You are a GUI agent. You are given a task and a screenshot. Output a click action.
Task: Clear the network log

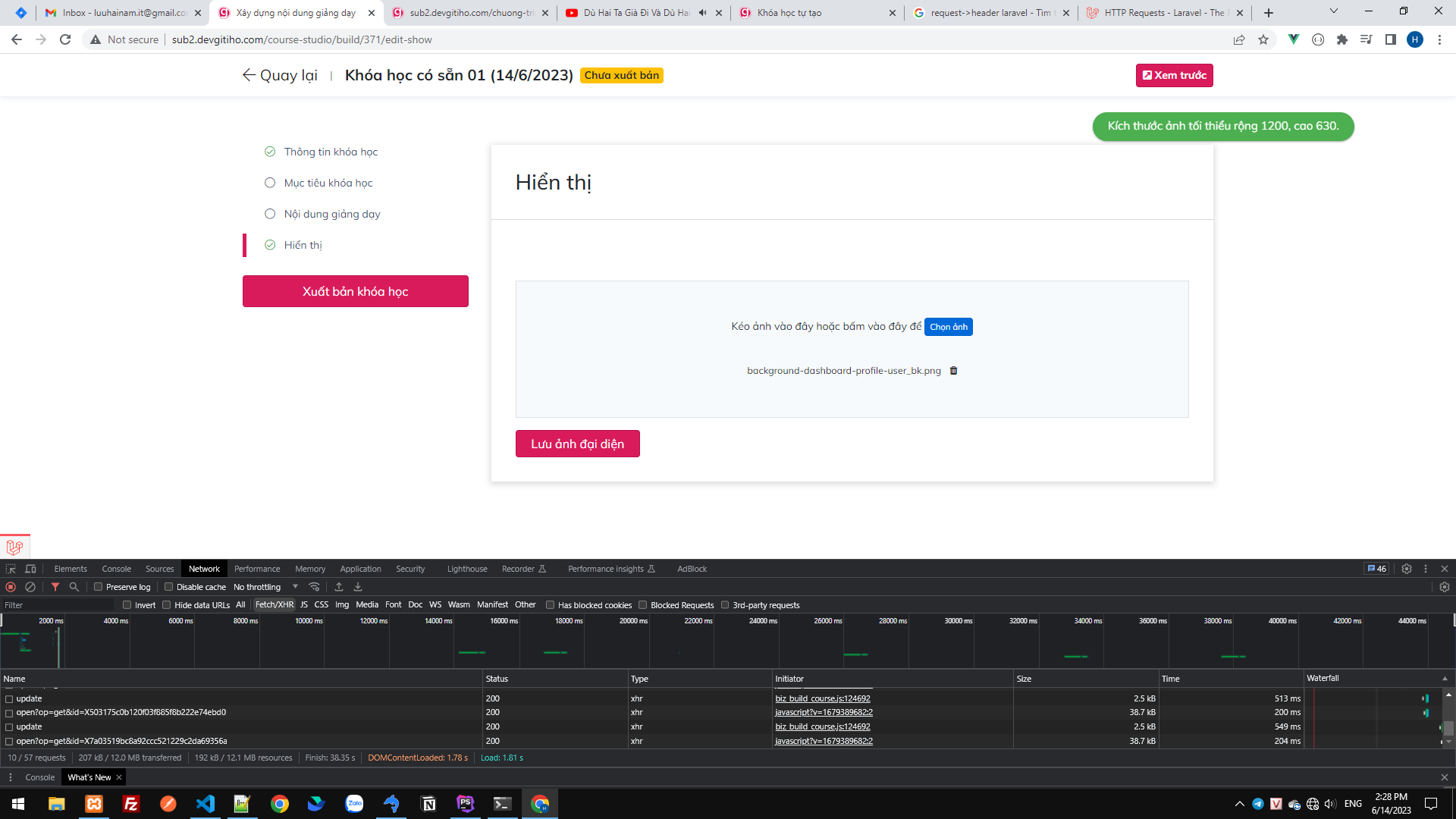(30, 587)
